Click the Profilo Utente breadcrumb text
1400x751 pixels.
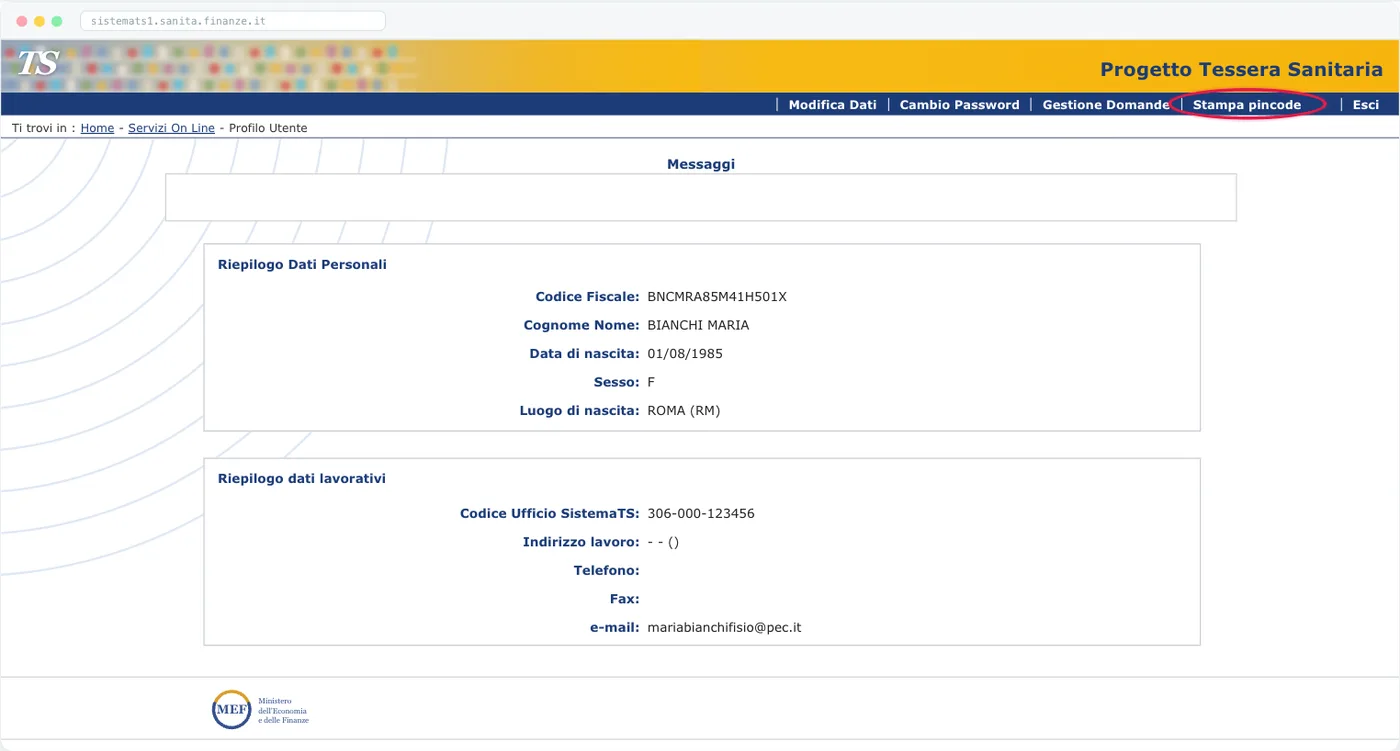[x=268, y=128]
